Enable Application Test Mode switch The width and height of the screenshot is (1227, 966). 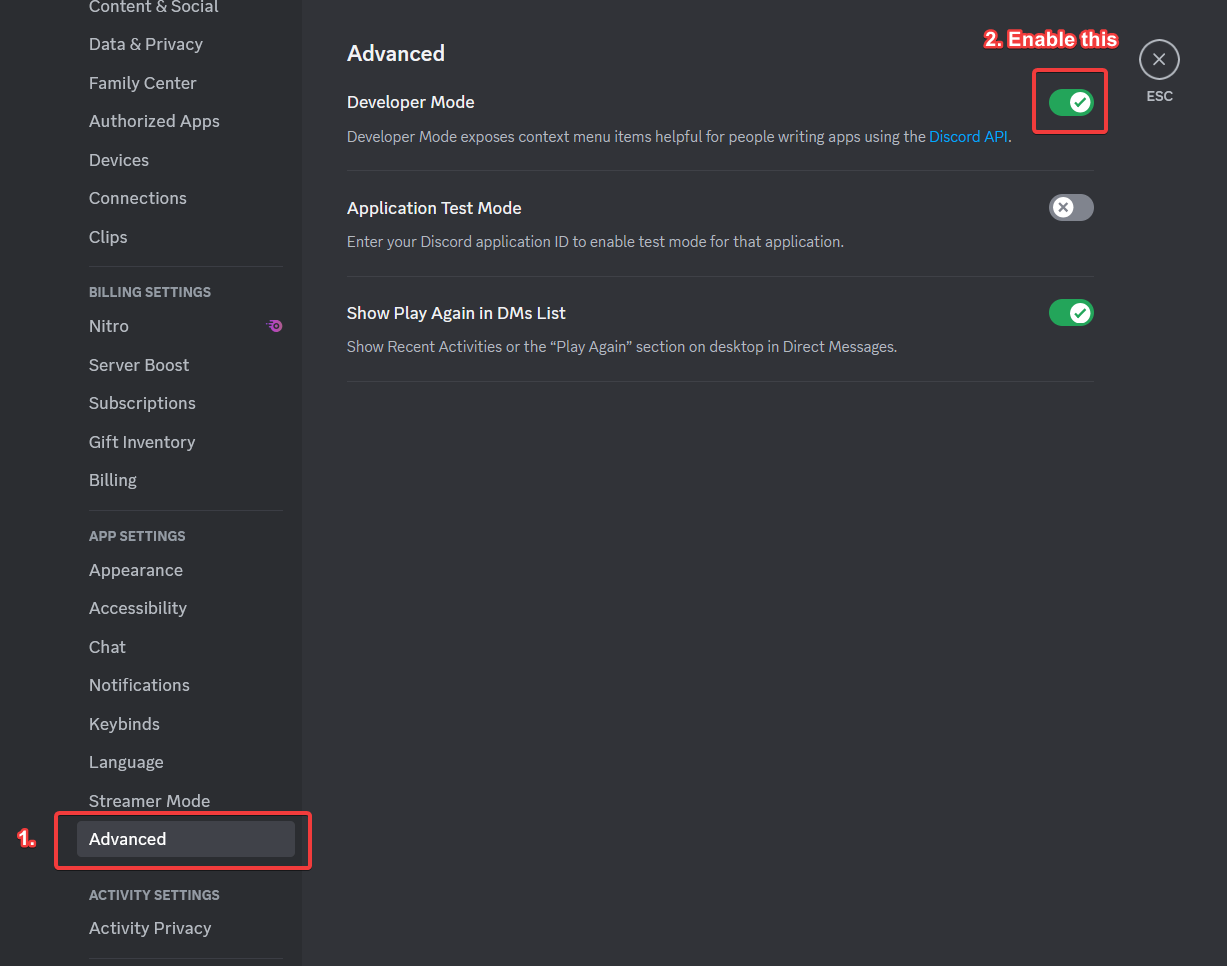pos(1071,208)
